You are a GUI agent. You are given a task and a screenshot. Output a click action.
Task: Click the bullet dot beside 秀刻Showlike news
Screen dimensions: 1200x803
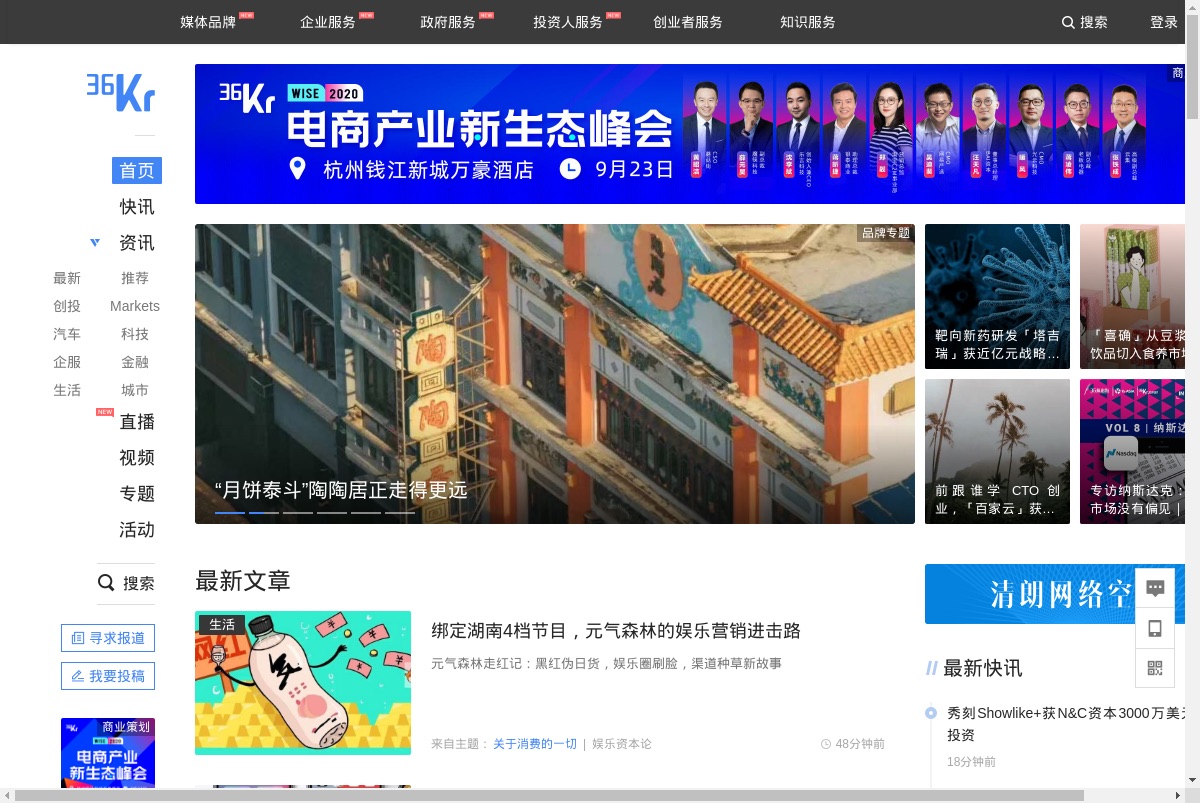click(x=931, y=713)
